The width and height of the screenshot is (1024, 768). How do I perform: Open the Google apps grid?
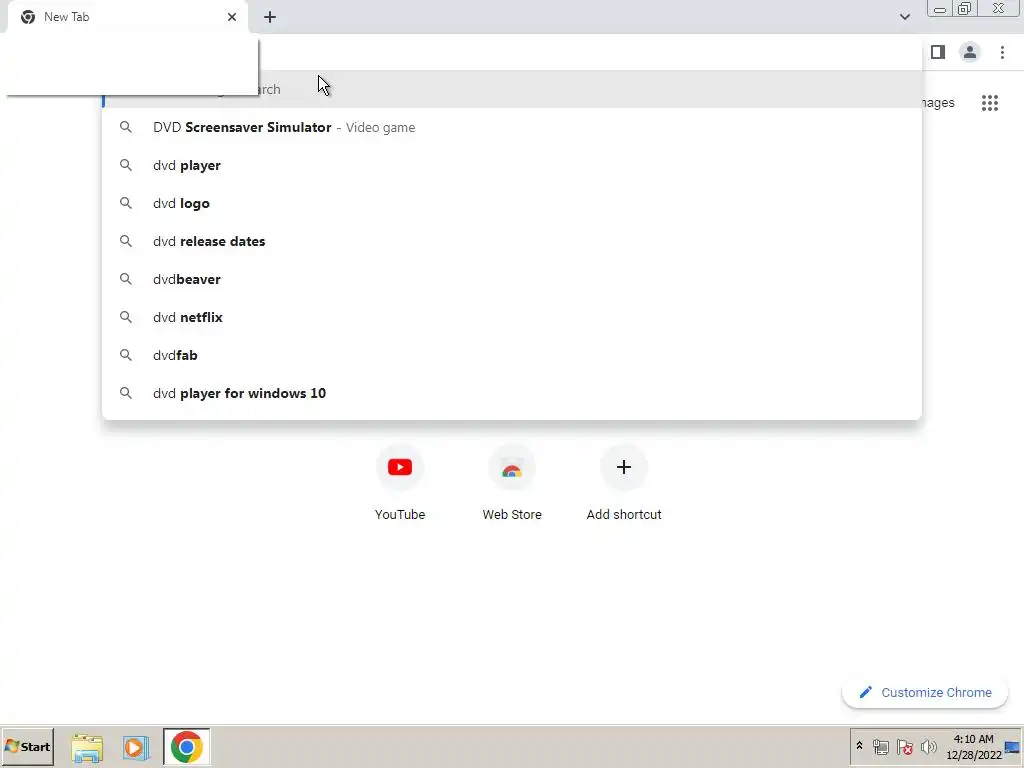point(990,103)
